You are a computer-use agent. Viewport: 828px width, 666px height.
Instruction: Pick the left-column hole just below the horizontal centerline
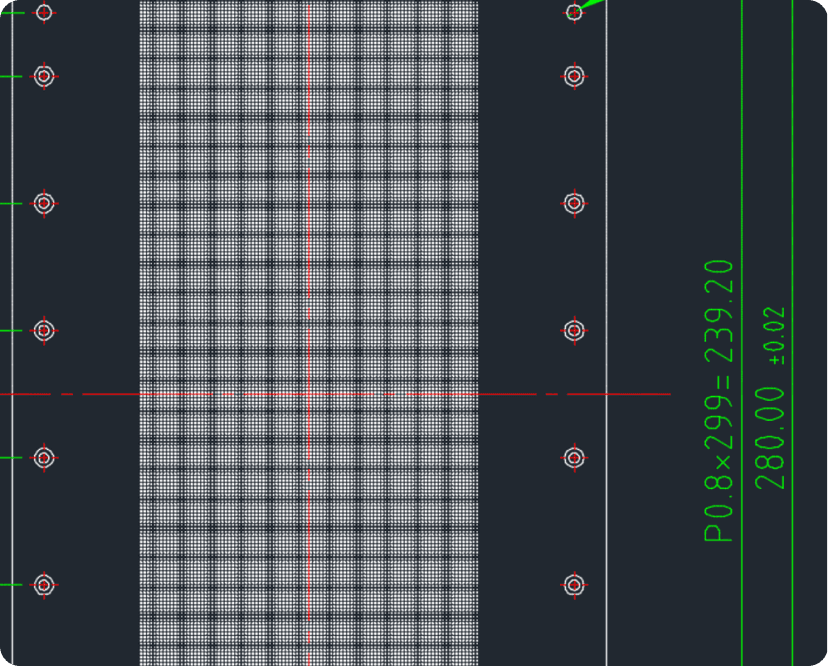click(x=44, y=457)
